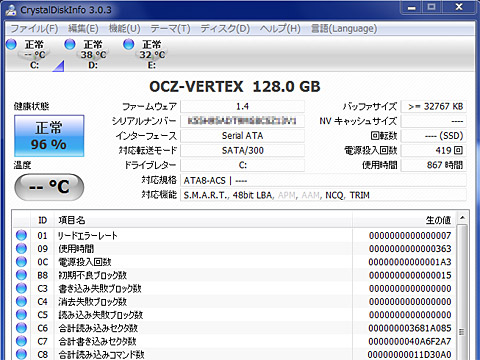This screenshot has height=360, width=480.
Task: Click the SATA/300 transfer mode field
Action: pyautogui.click(x=242, y=150)
